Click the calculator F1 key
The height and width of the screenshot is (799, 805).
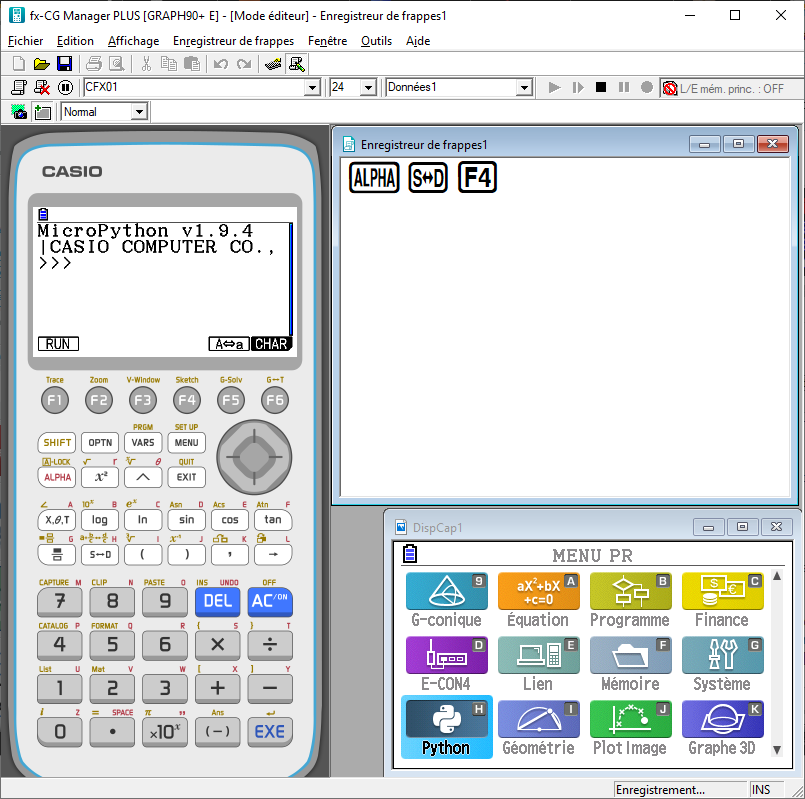pyautogui.click(x=55, y=400)
